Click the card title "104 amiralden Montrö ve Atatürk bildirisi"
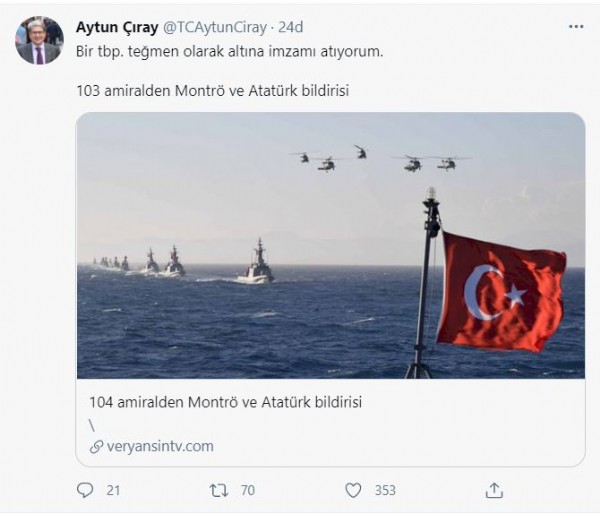 pyautogui.click(x=226, y=402)
